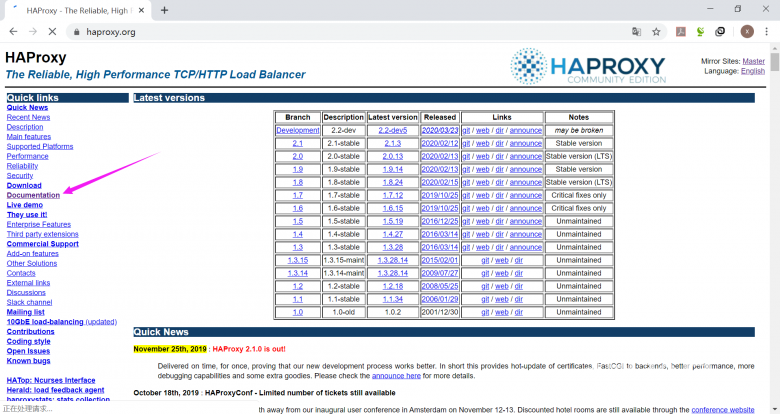The height and width of the screenshot is (414, 780).
Task: Open a new browser tab
Action: 165,10
